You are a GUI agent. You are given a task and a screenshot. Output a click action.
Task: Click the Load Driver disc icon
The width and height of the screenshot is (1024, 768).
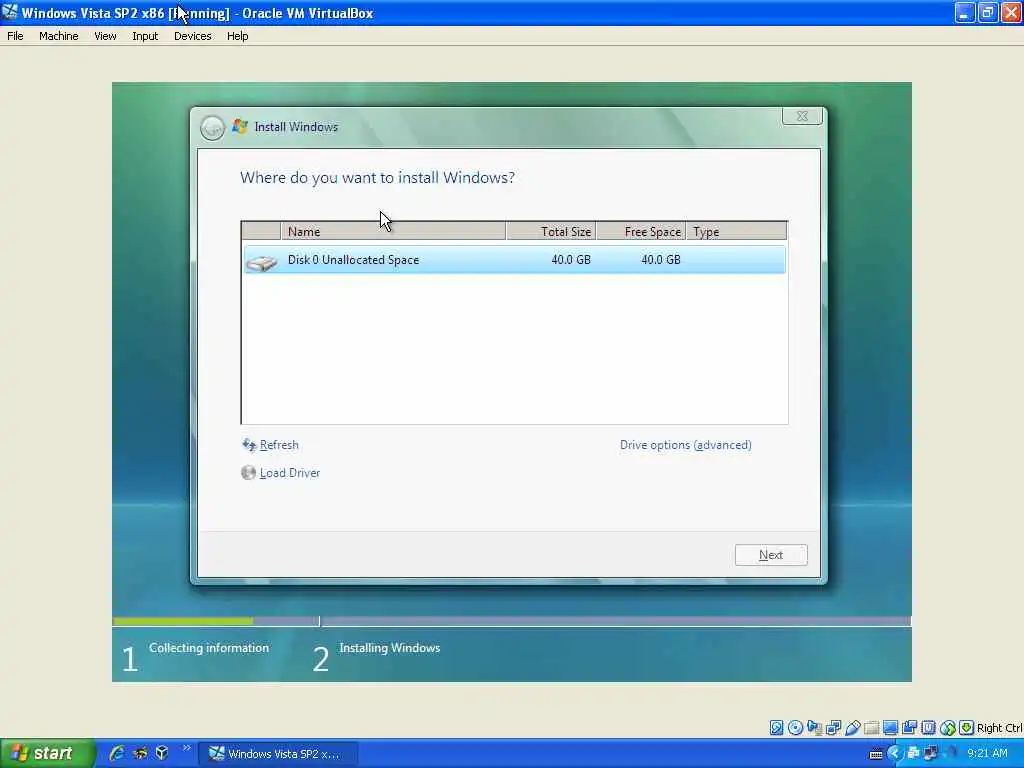pyautogui.click(x=248, y=473)
